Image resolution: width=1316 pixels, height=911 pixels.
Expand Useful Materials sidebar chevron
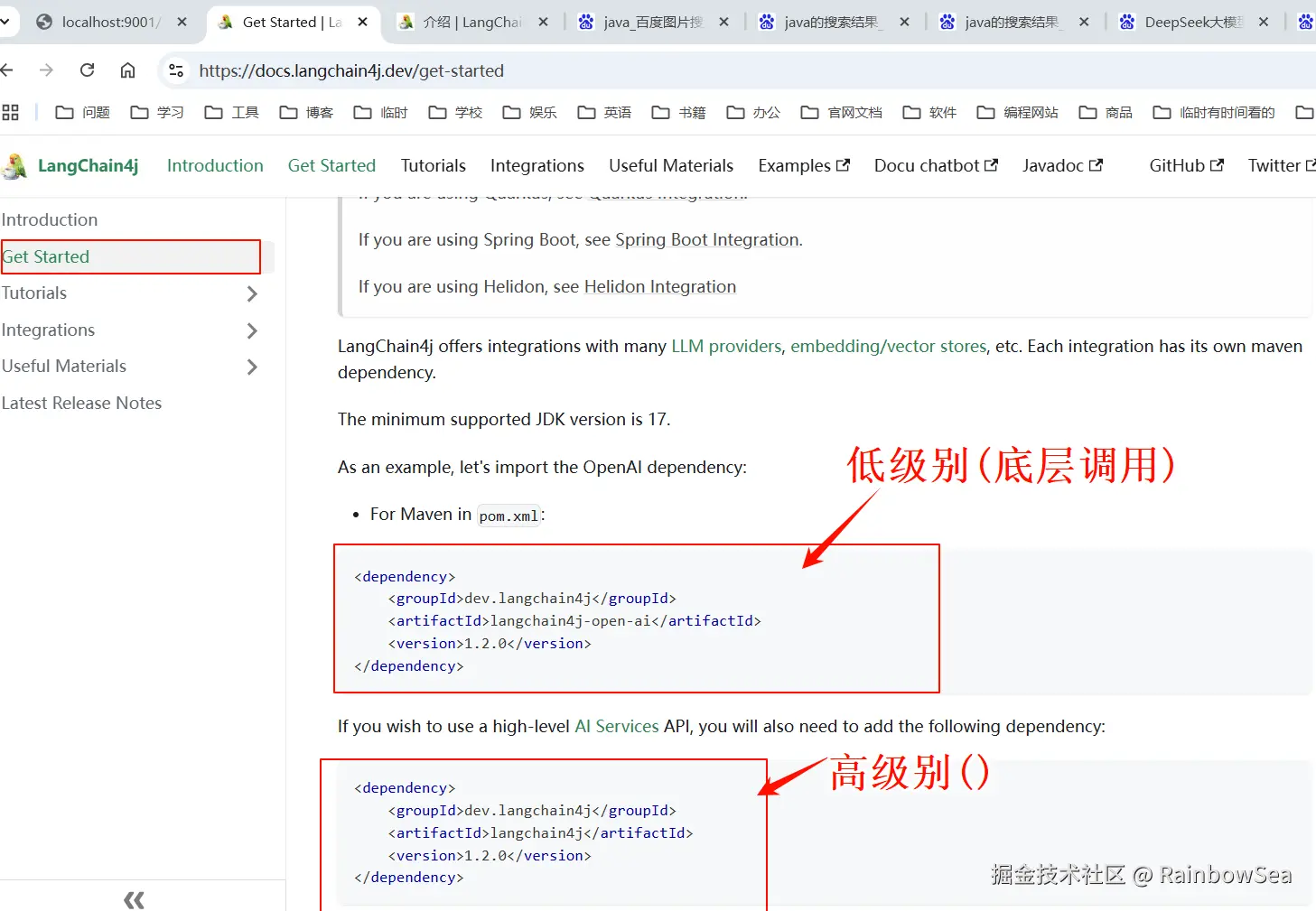point(252,367)
